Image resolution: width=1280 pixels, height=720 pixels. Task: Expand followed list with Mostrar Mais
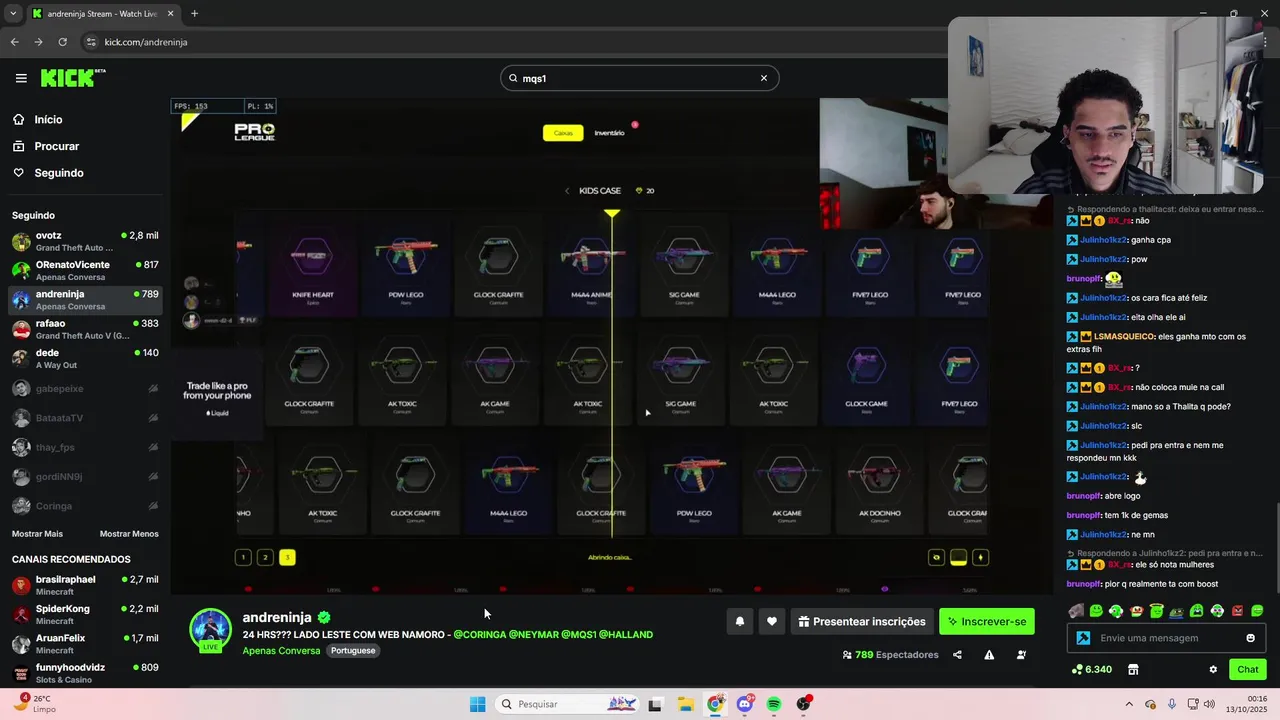click(x=37, y=534)
